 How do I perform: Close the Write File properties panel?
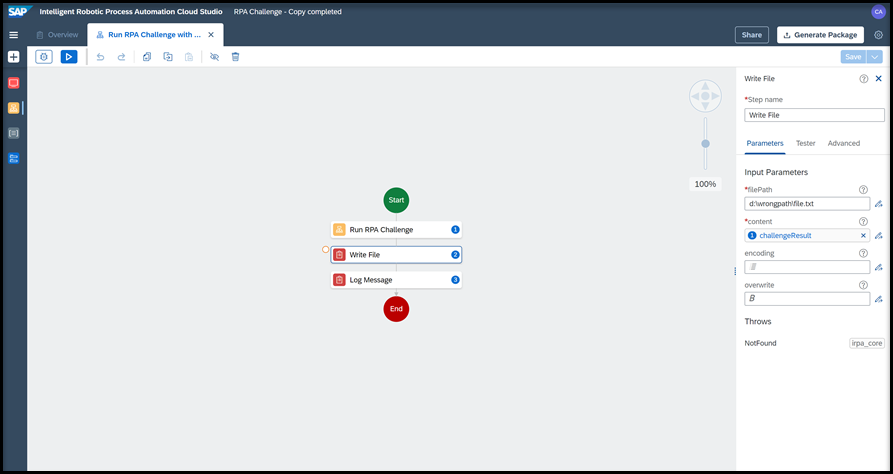click(878, 79)
